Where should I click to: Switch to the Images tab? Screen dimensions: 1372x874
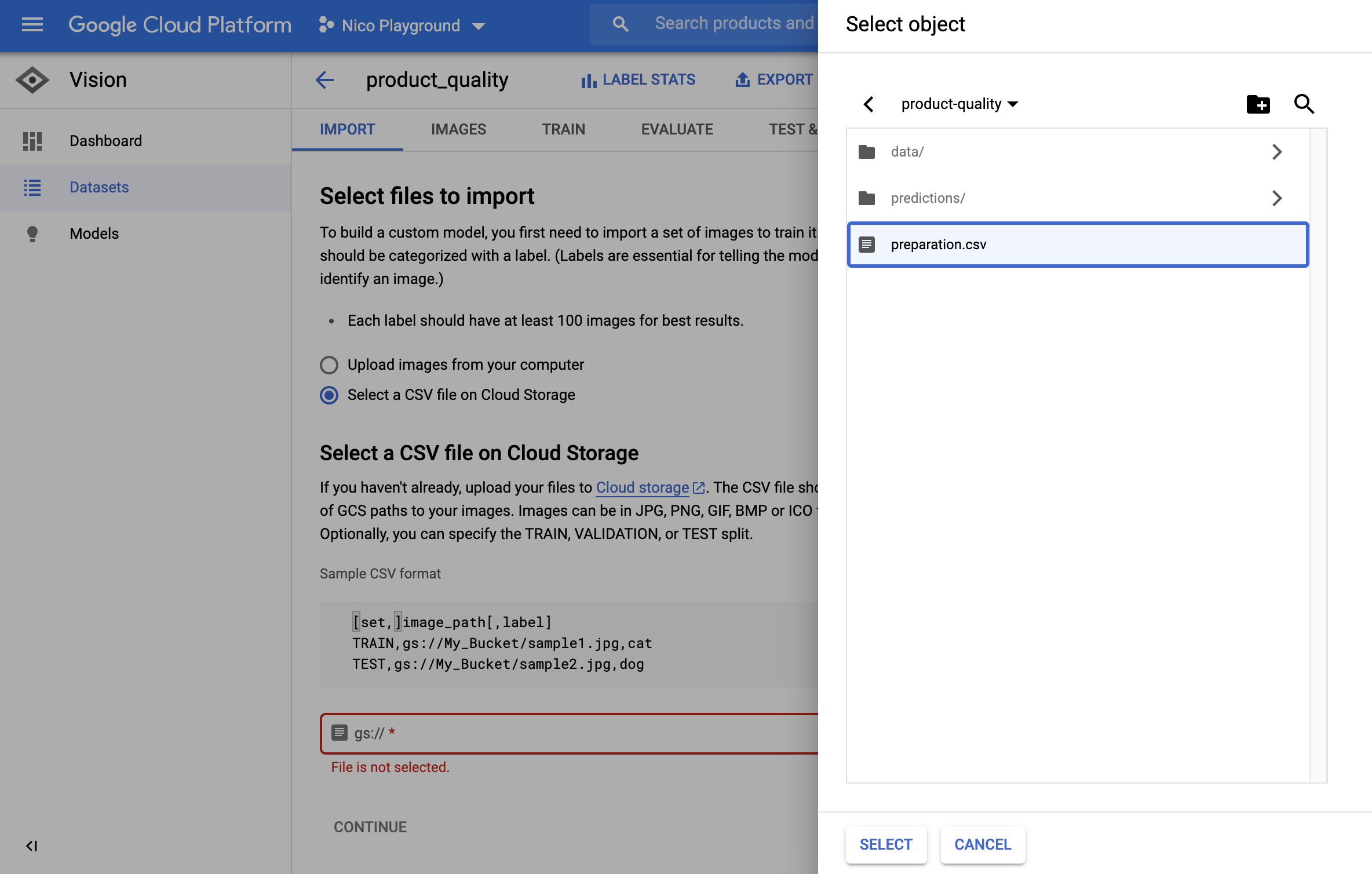(458, 129)
